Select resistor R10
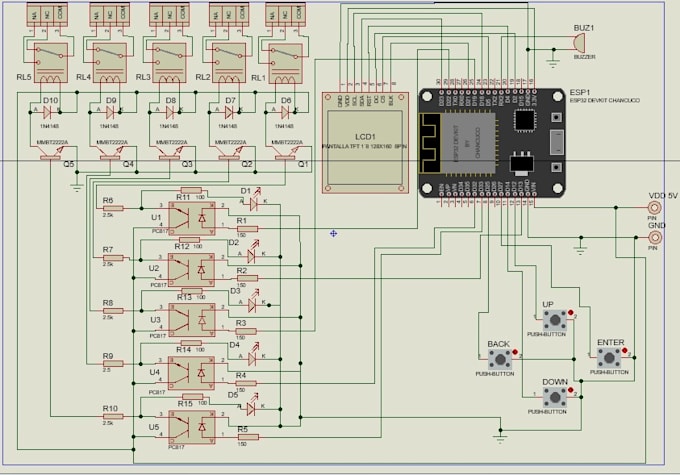680x475 pixels. (114, 416)
